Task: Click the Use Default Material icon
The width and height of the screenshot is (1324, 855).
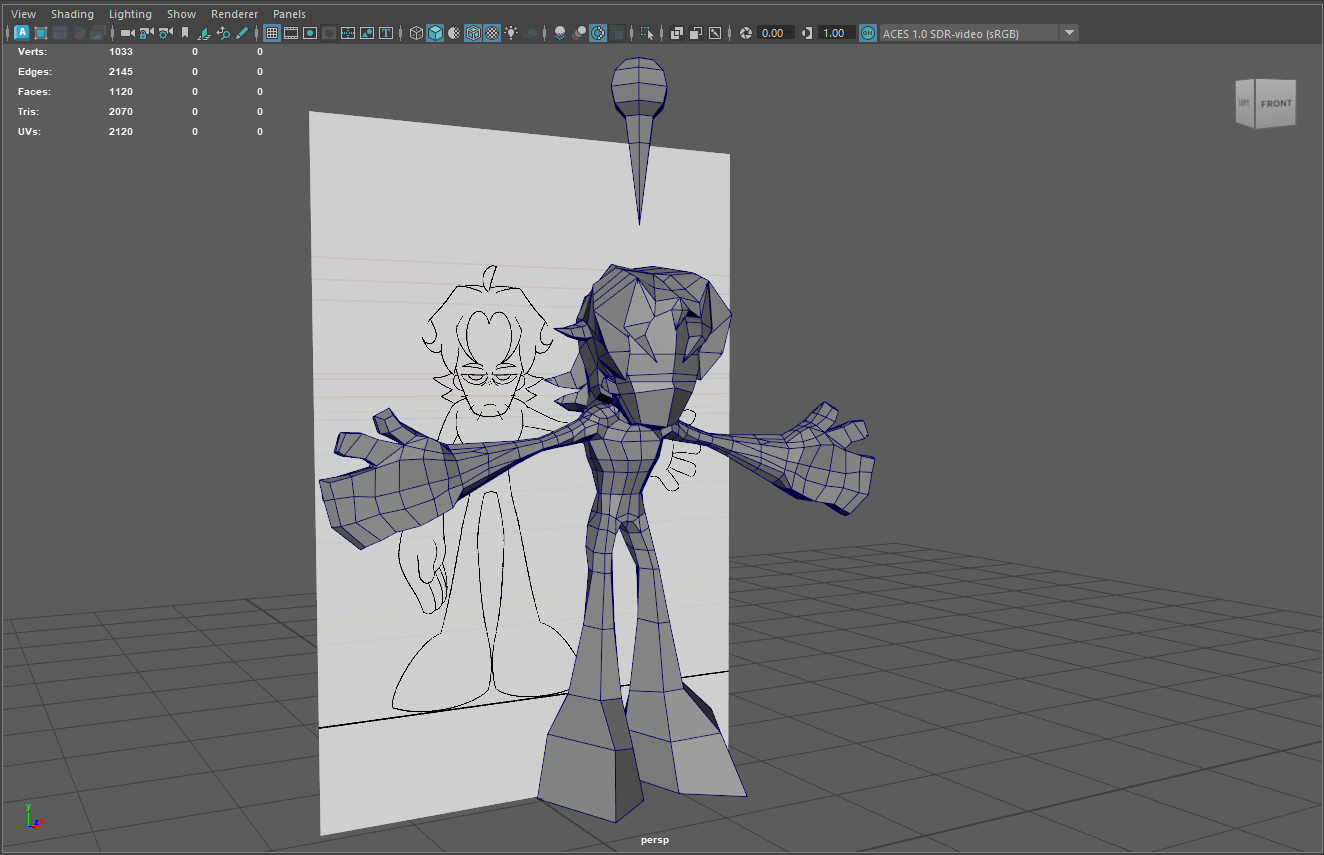Action: pos(454,33)
